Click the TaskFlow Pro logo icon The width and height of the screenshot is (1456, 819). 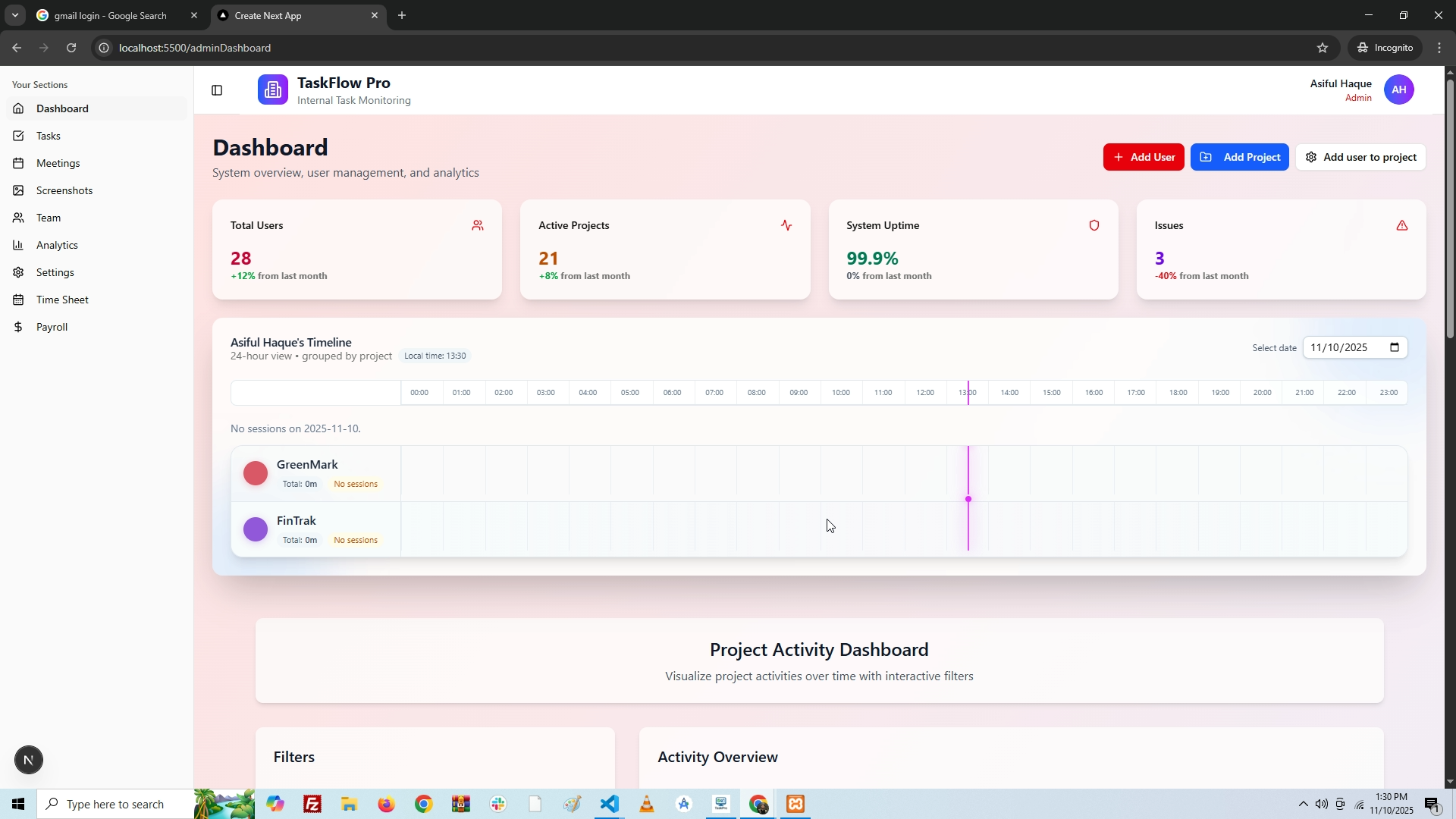coord(272,90)
